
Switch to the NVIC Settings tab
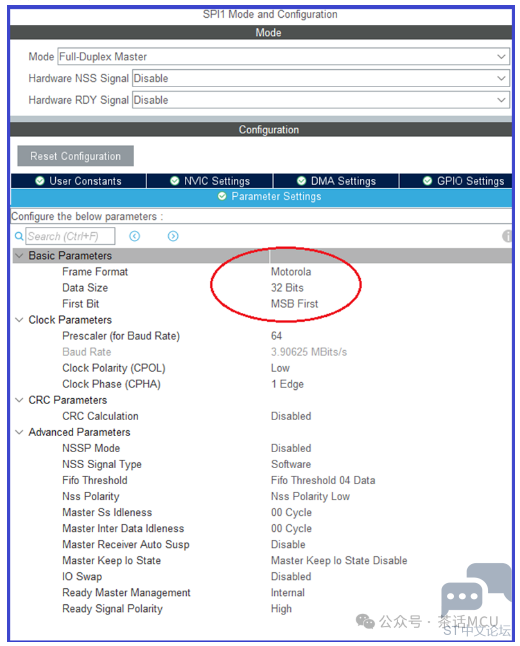pyautogui.click(x=210, y=181)
